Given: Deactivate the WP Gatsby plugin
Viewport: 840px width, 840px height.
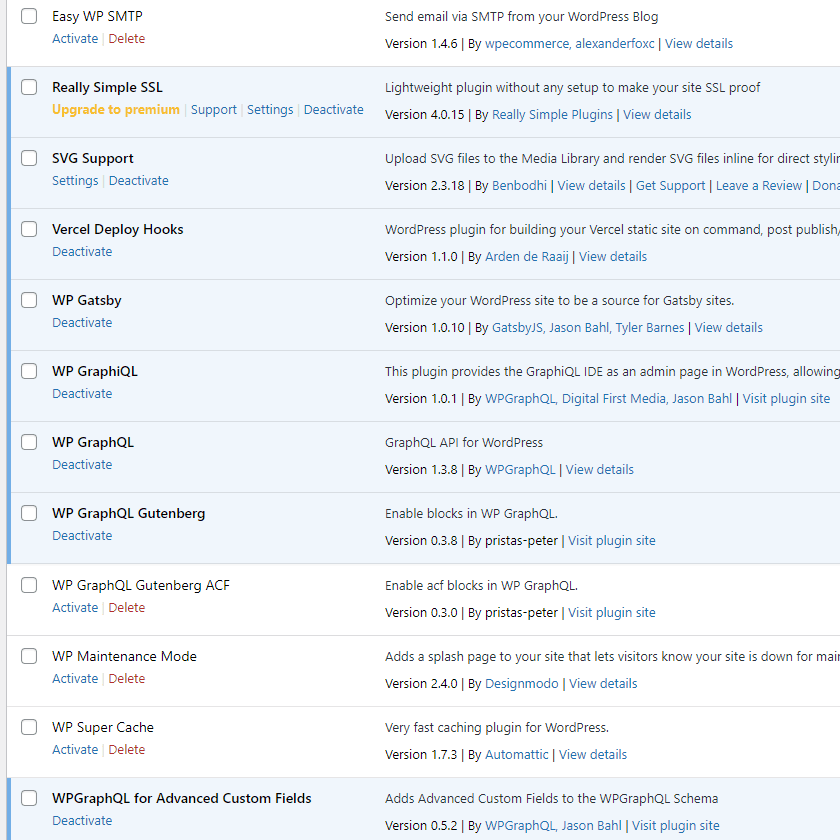Looking at the screenshot, I should (82, 322).
